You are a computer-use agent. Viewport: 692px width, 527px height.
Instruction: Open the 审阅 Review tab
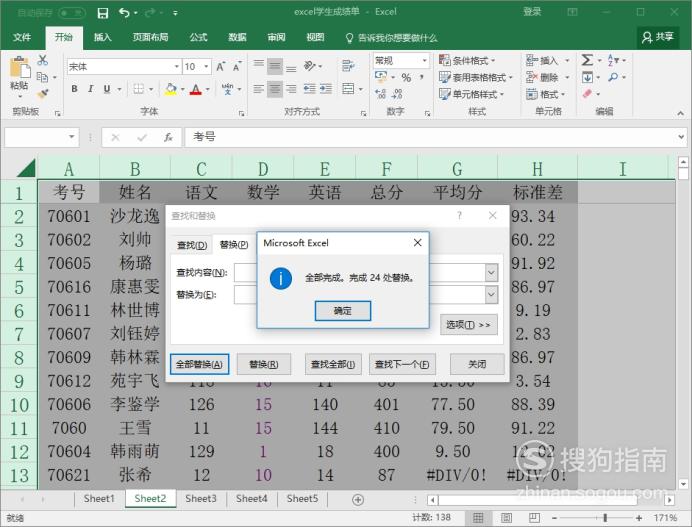(276, 38)
